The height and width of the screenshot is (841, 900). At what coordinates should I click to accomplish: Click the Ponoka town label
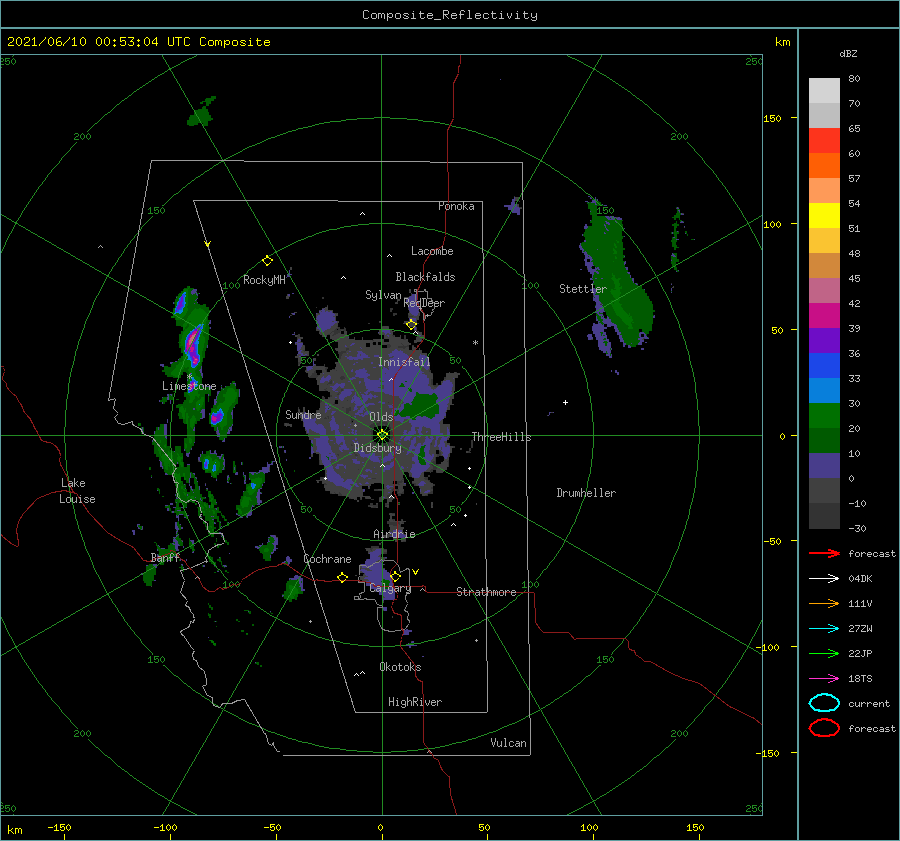click(x=456, y=206)
